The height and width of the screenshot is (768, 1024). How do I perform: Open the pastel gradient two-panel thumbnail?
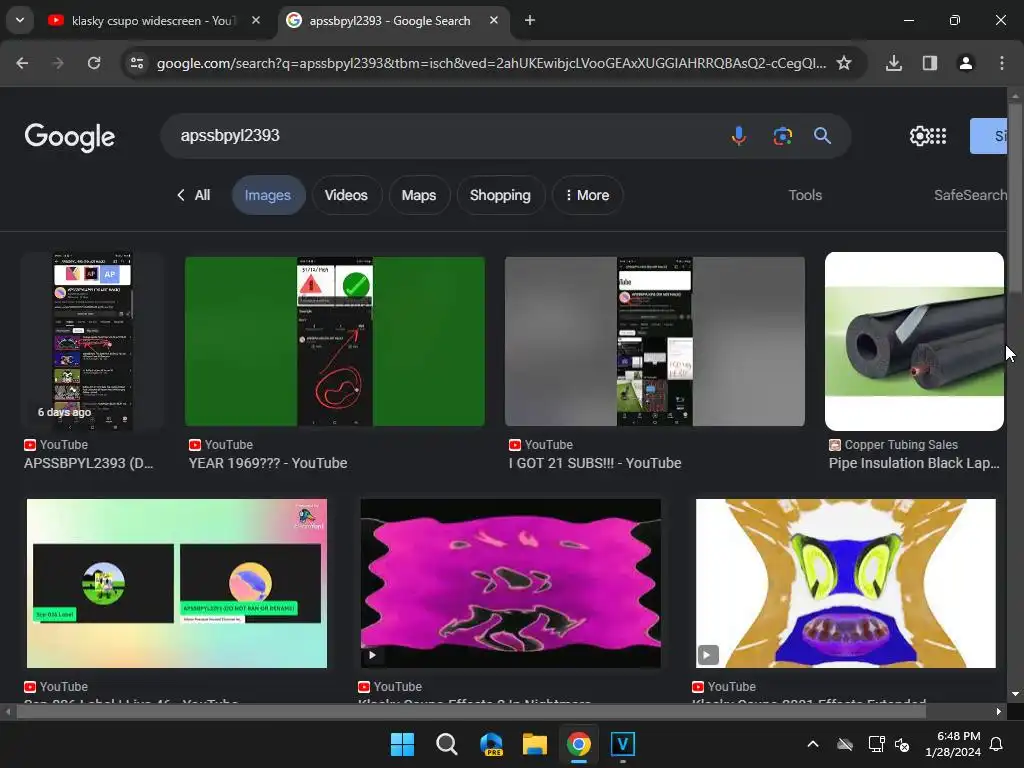pos(177,583)
